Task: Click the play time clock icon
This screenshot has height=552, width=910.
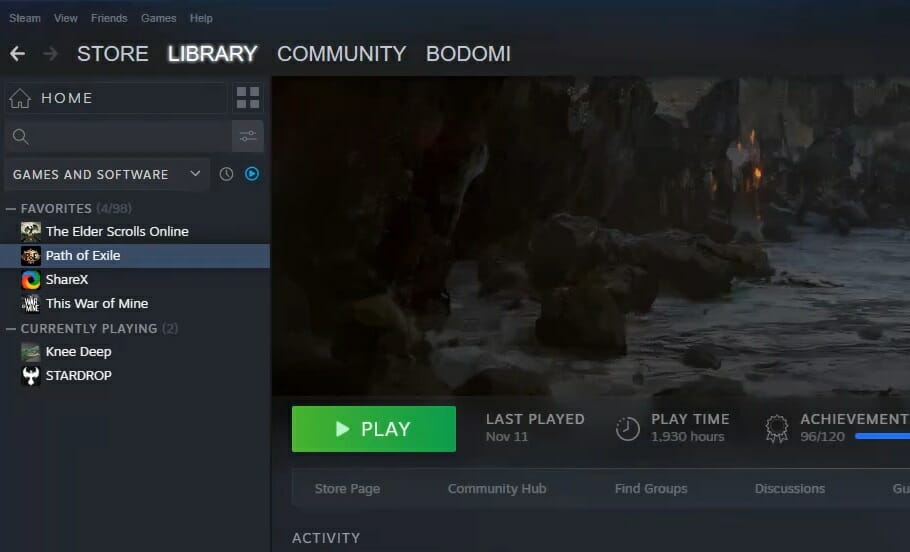Action: [x=627, y=429]
